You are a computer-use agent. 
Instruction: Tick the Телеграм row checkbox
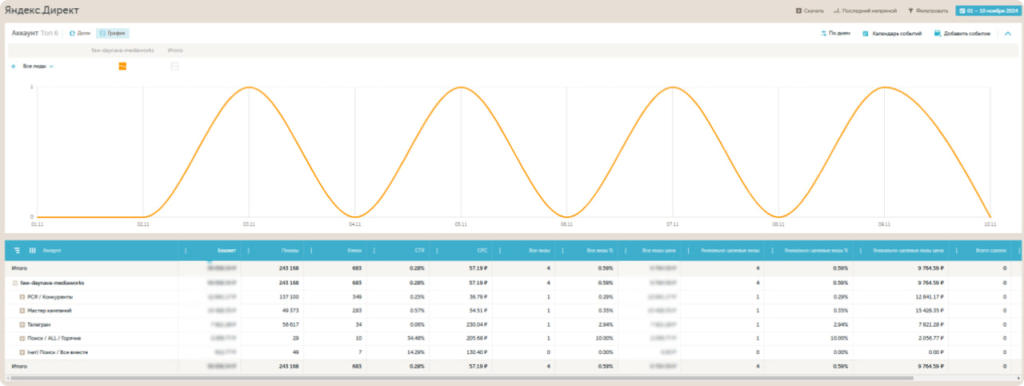click(x=22, y=324)
